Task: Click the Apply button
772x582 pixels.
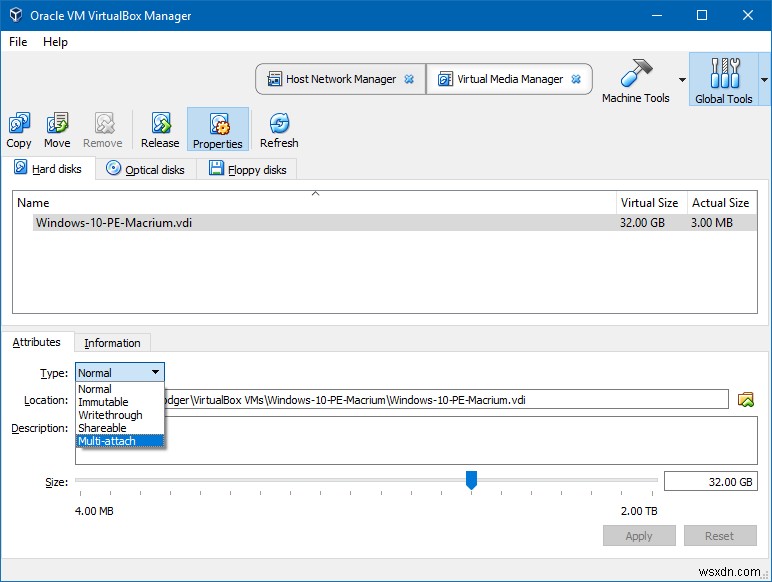Action: point(639,535)
